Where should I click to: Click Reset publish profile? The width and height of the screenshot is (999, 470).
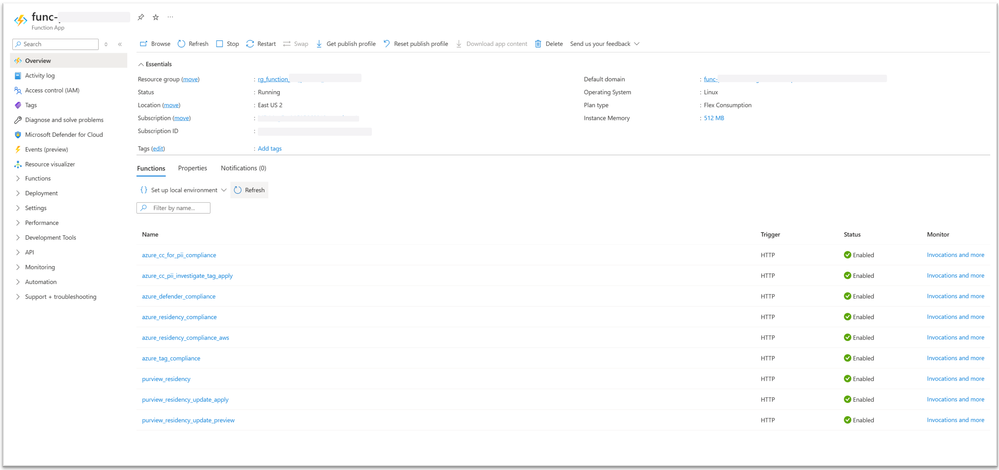(x=415, y=44)
